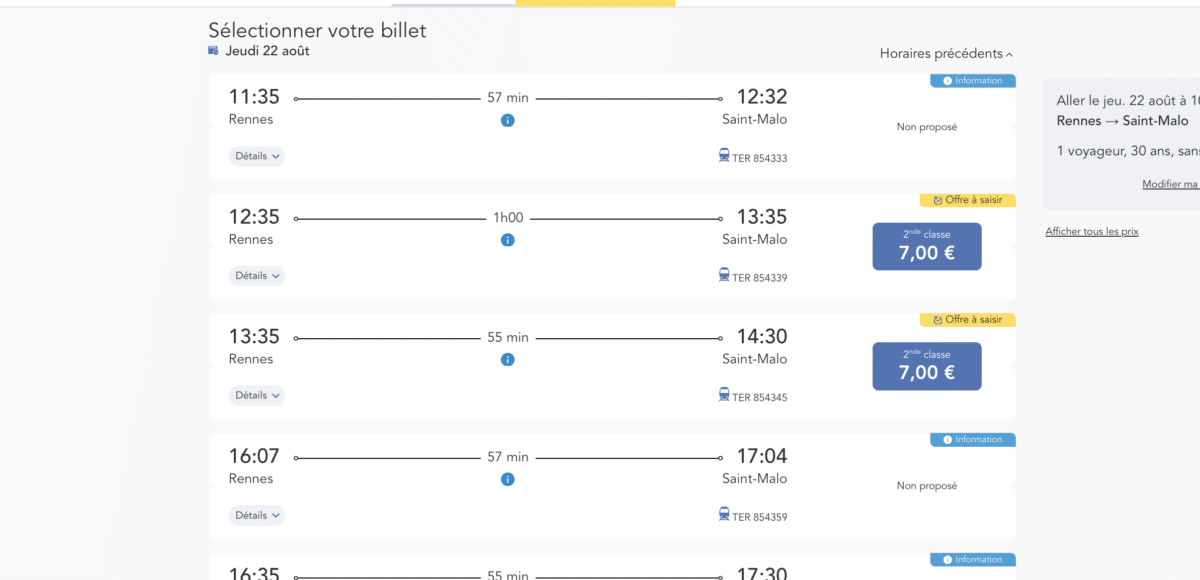
Task: Switch to the yellow highlighted tab at top
Action: pos(596,3)
